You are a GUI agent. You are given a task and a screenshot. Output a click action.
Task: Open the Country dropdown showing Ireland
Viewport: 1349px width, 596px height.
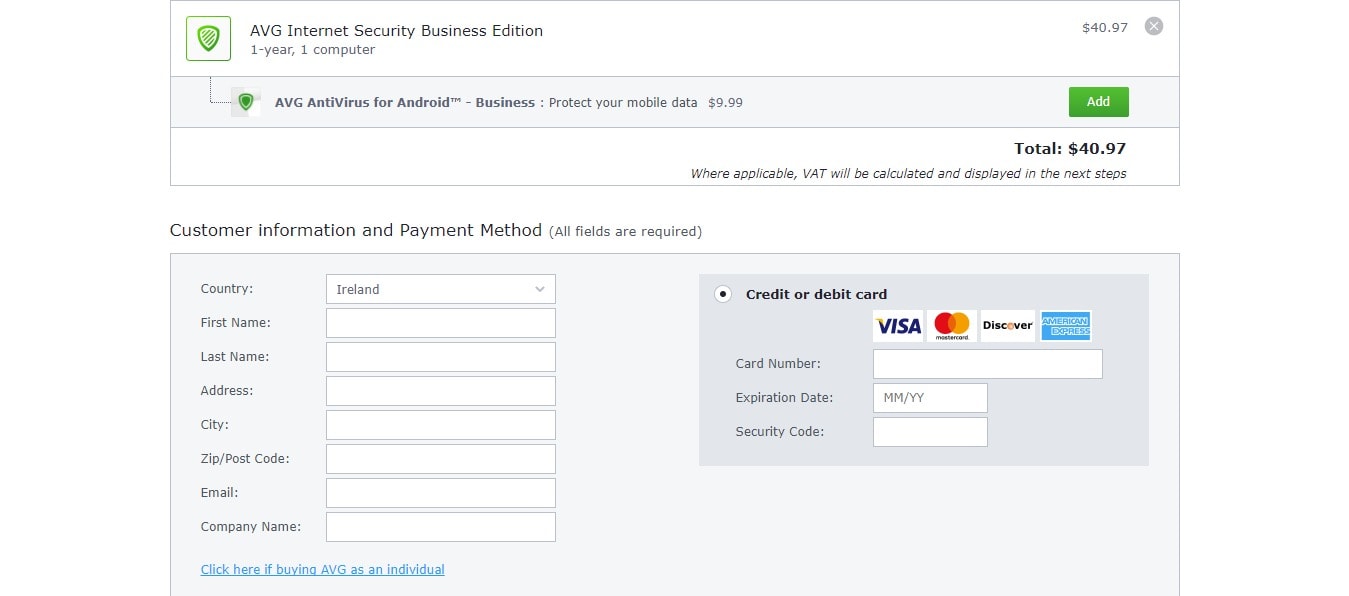[440, 289]
